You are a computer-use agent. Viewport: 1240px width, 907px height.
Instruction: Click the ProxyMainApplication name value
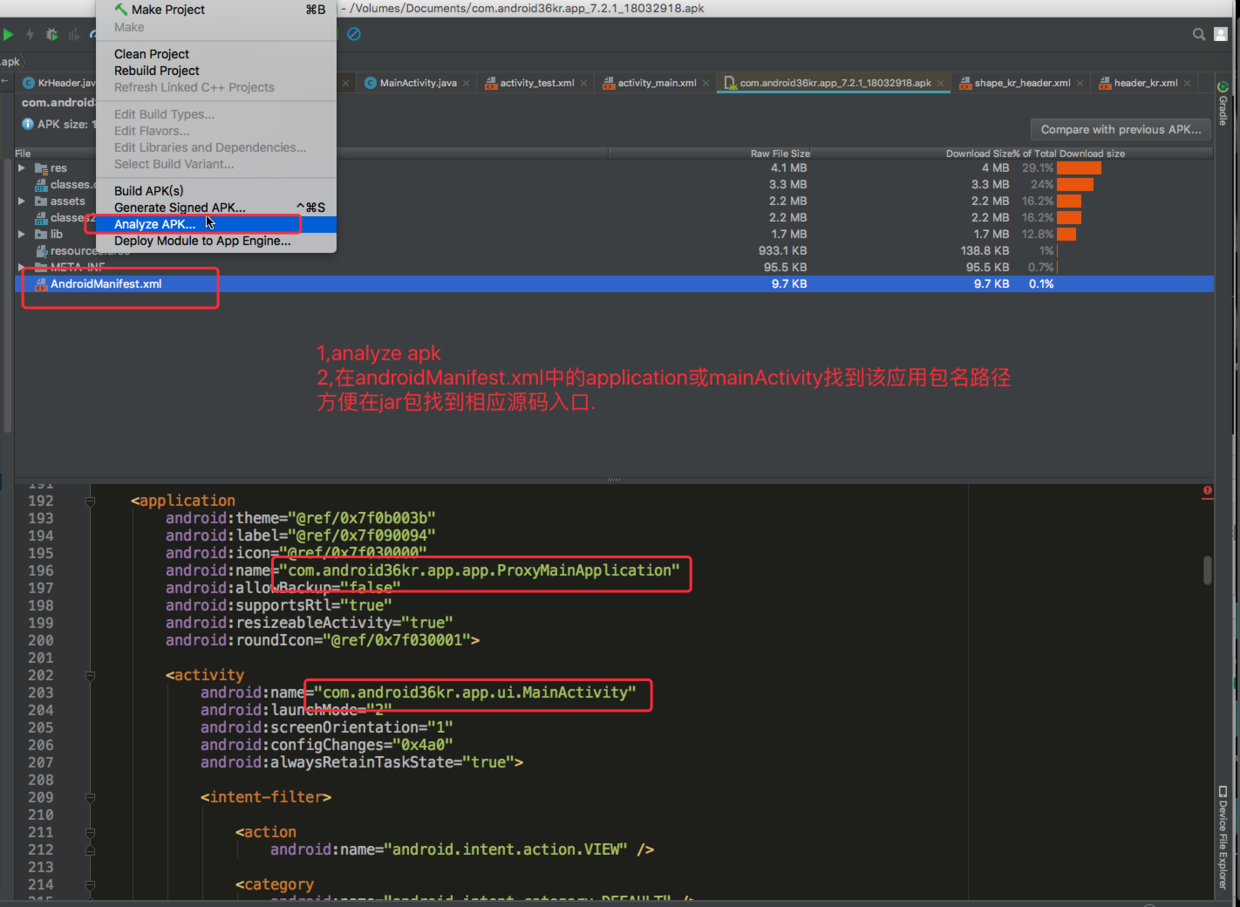coord(479,570)
